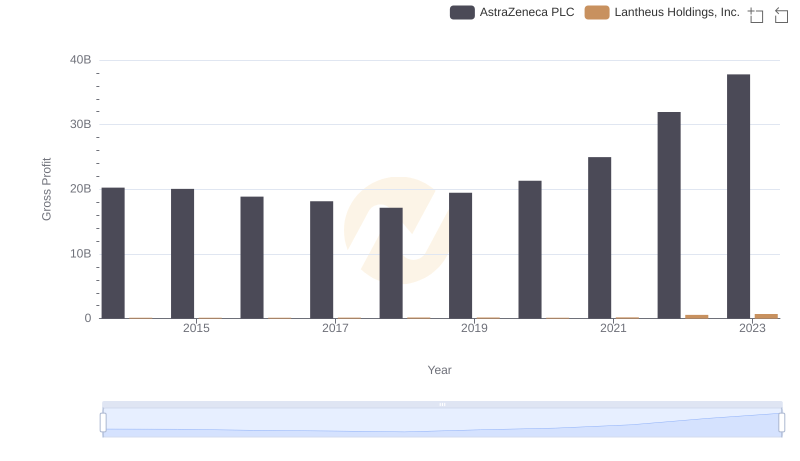Click the AstraZeneca 2015 bar
This screenshot has height=461, width=800.
[182, 253]
